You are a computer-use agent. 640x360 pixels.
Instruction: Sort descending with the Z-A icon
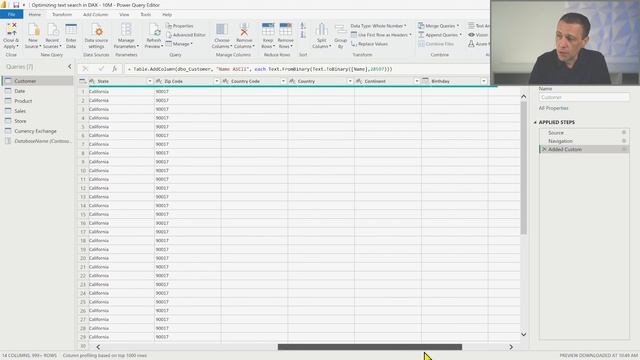[x=303, y=35]
